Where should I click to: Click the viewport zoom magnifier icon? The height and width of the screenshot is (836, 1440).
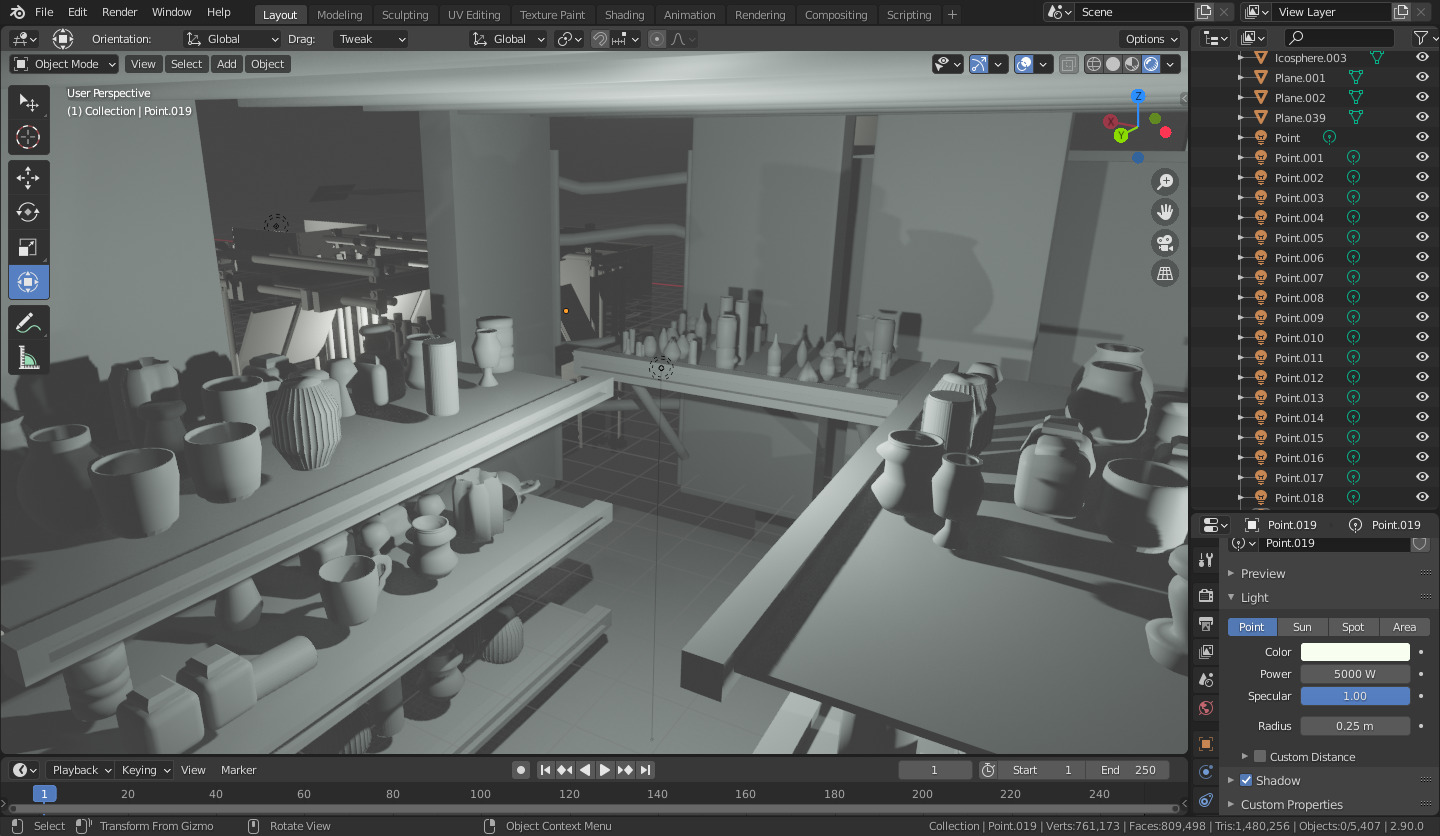pos(1165,181)
